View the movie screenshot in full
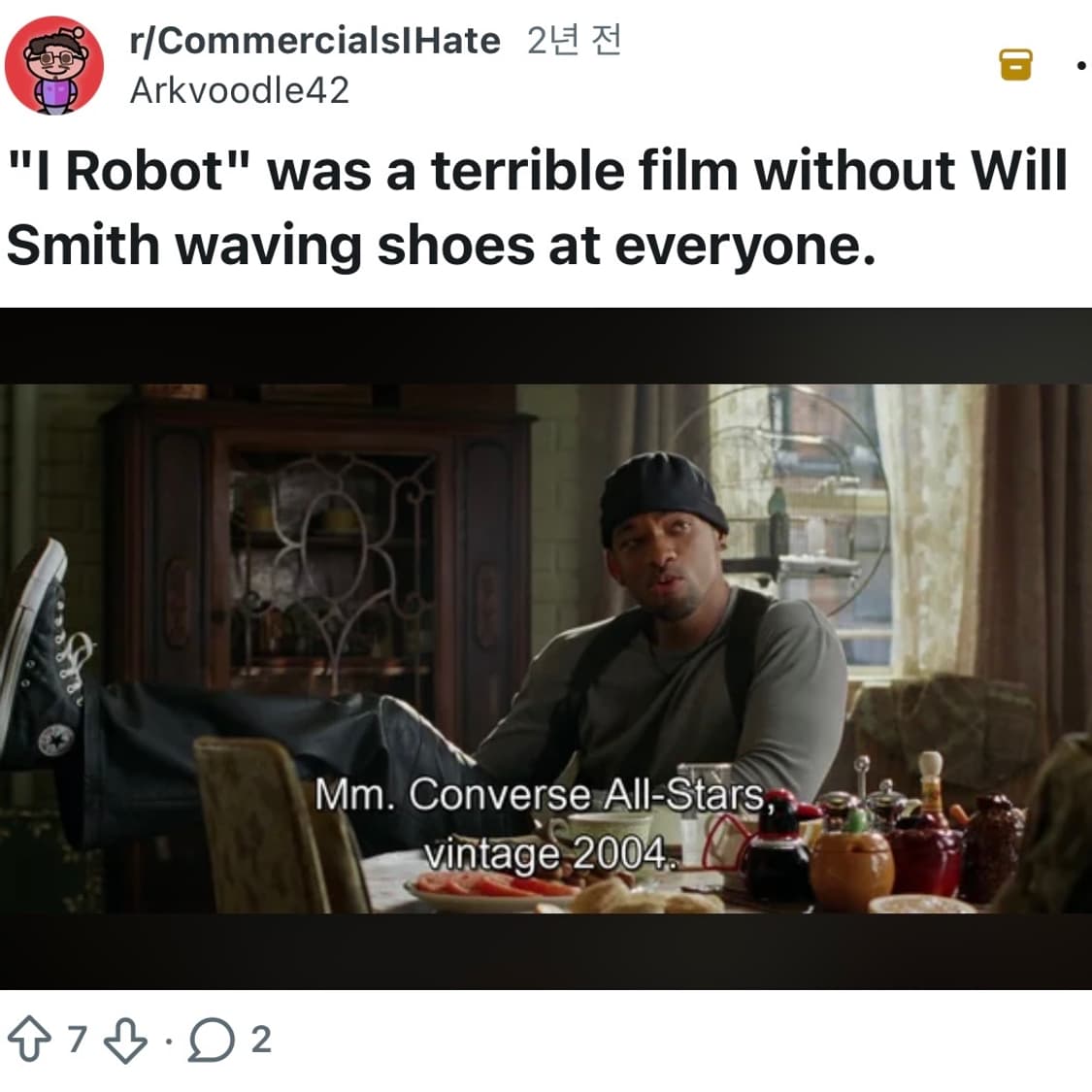Image resolution: width=1092 pixels, height=1092 pixels. tap(546, 648)
